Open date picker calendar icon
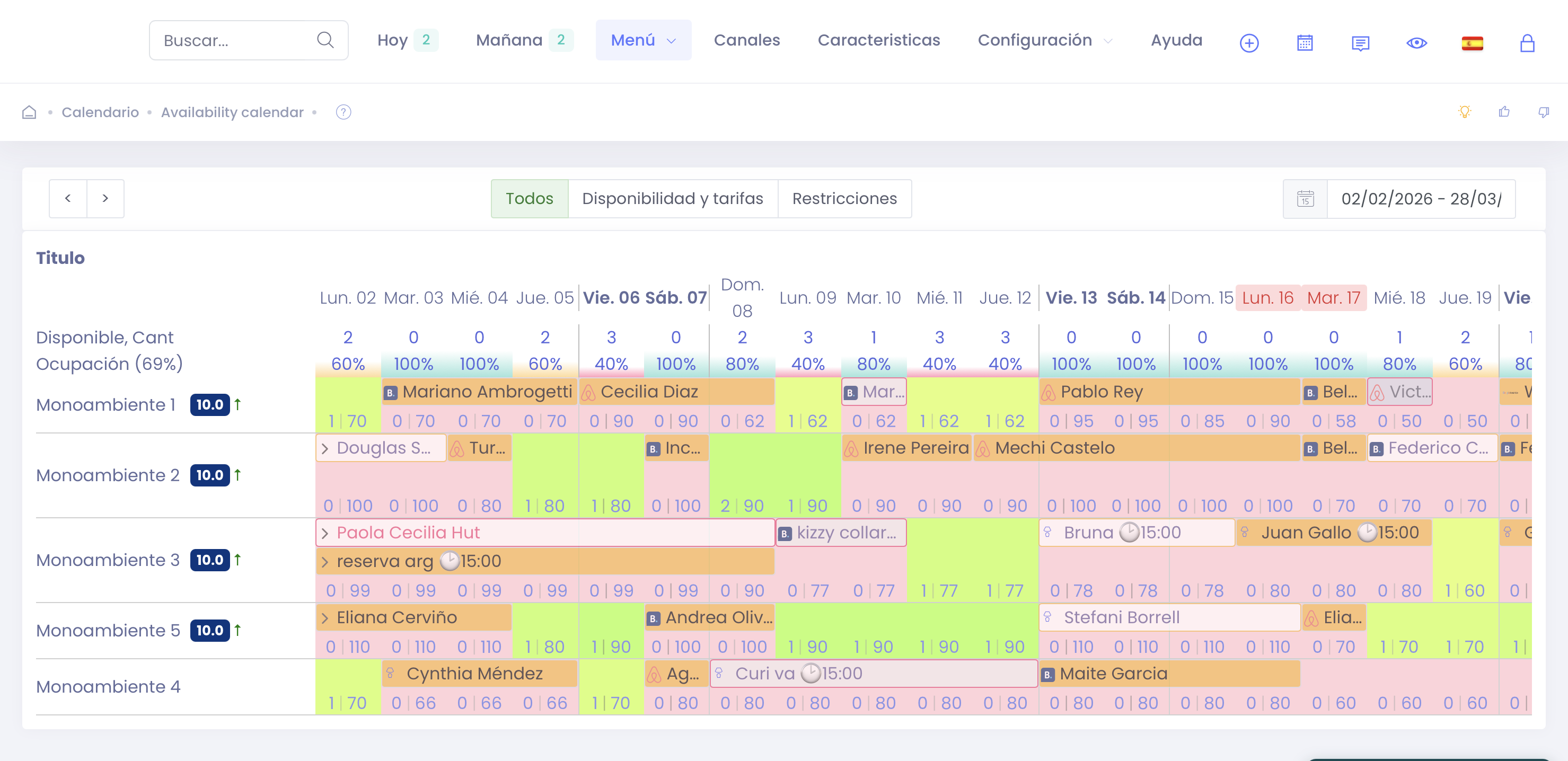The image size is (1568, 761). coord(1305,199)
